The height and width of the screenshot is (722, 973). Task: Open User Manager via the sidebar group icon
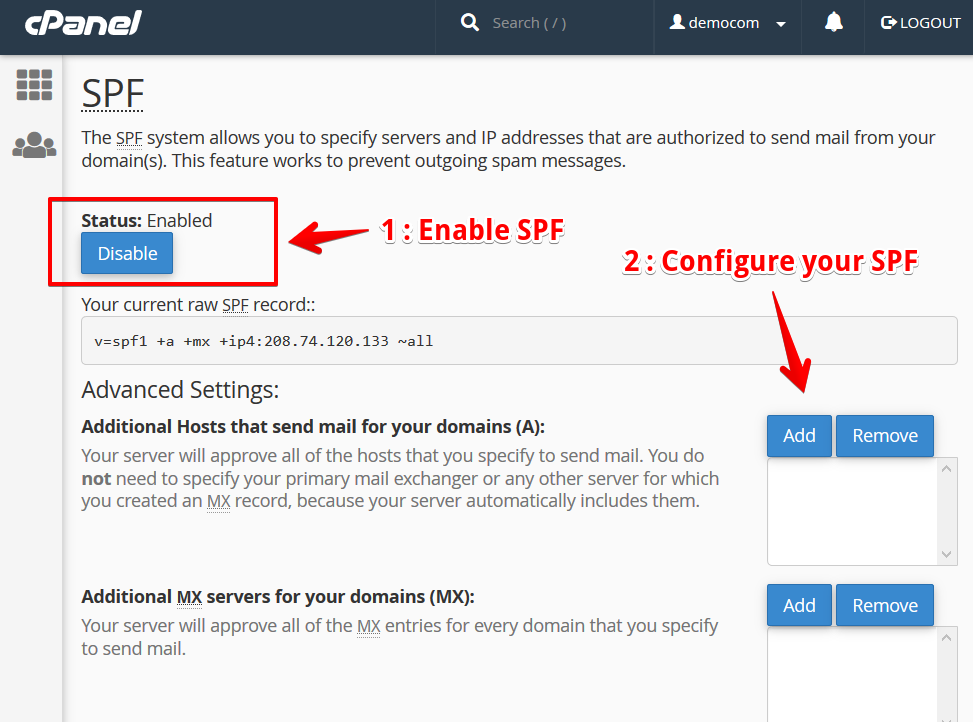click(33, 145)
